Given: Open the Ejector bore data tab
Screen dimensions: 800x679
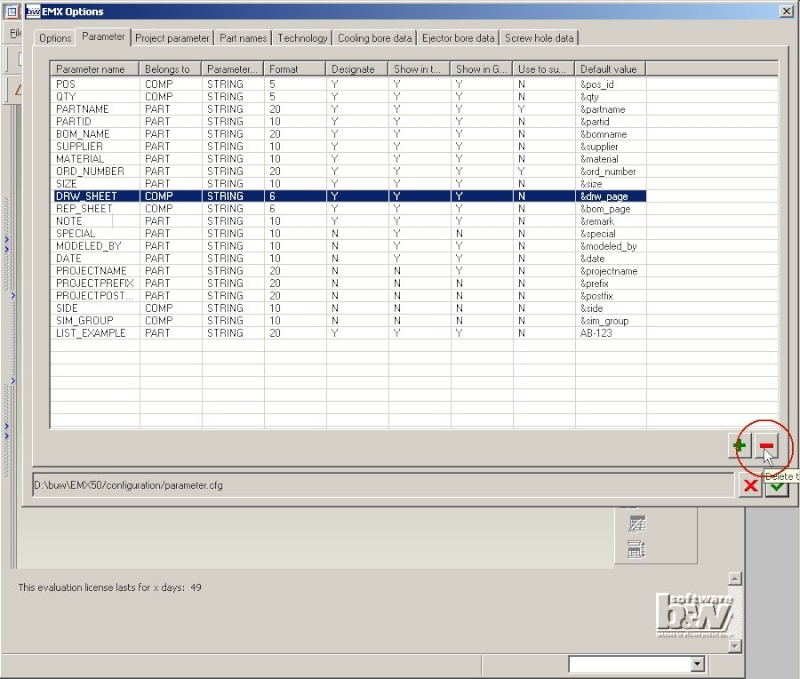Looking at the screenshot, I should 458,38.
